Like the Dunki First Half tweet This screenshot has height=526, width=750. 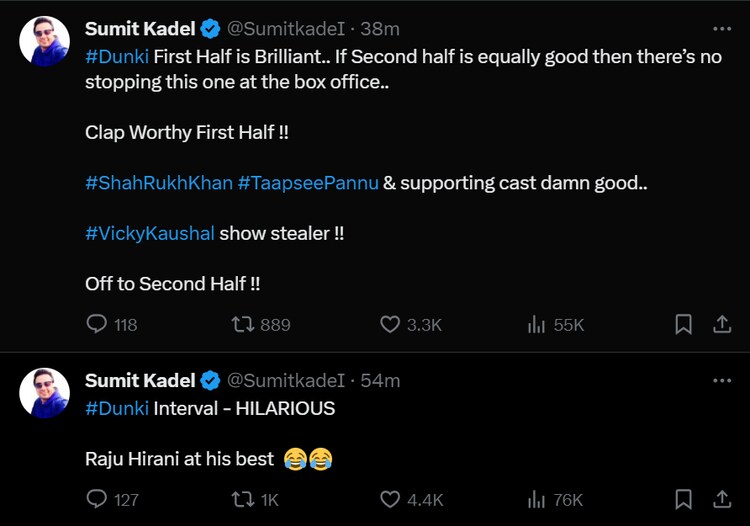[390, 324]
